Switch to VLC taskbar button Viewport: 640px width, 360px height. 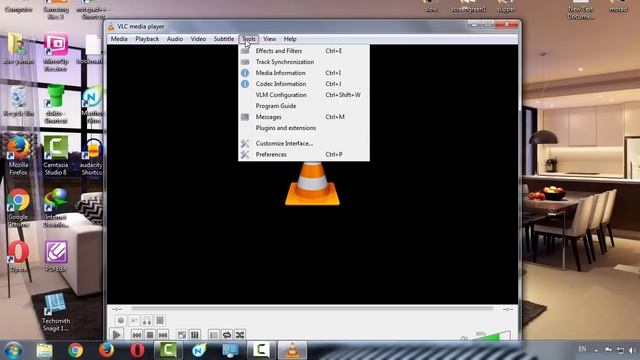click(292, 350)
